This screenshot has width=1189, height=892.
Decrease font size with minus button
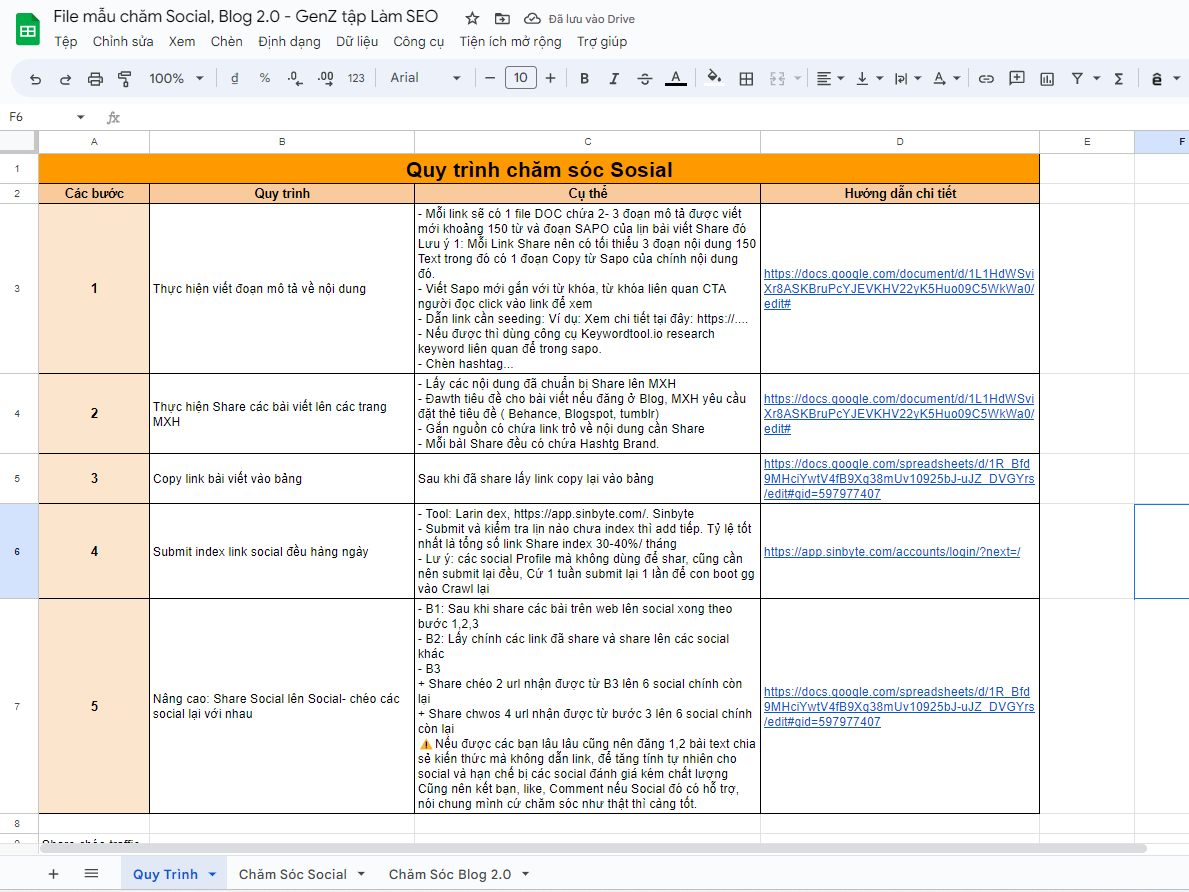tap(490, 78)
